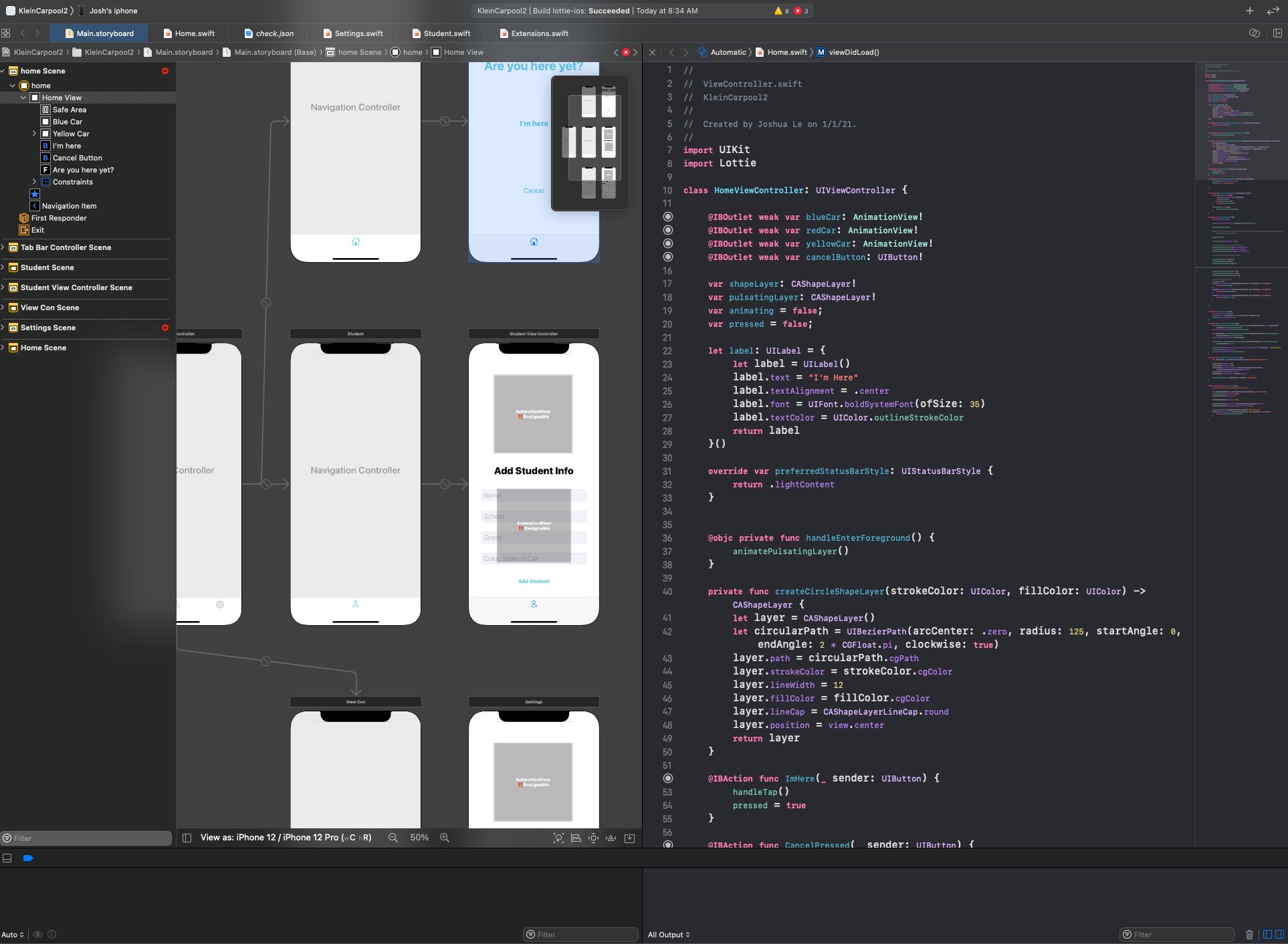The width and height of the screenshot is (1288, 944).
Task: Expand the Settings Scene in outline
Action: point(3,328)
